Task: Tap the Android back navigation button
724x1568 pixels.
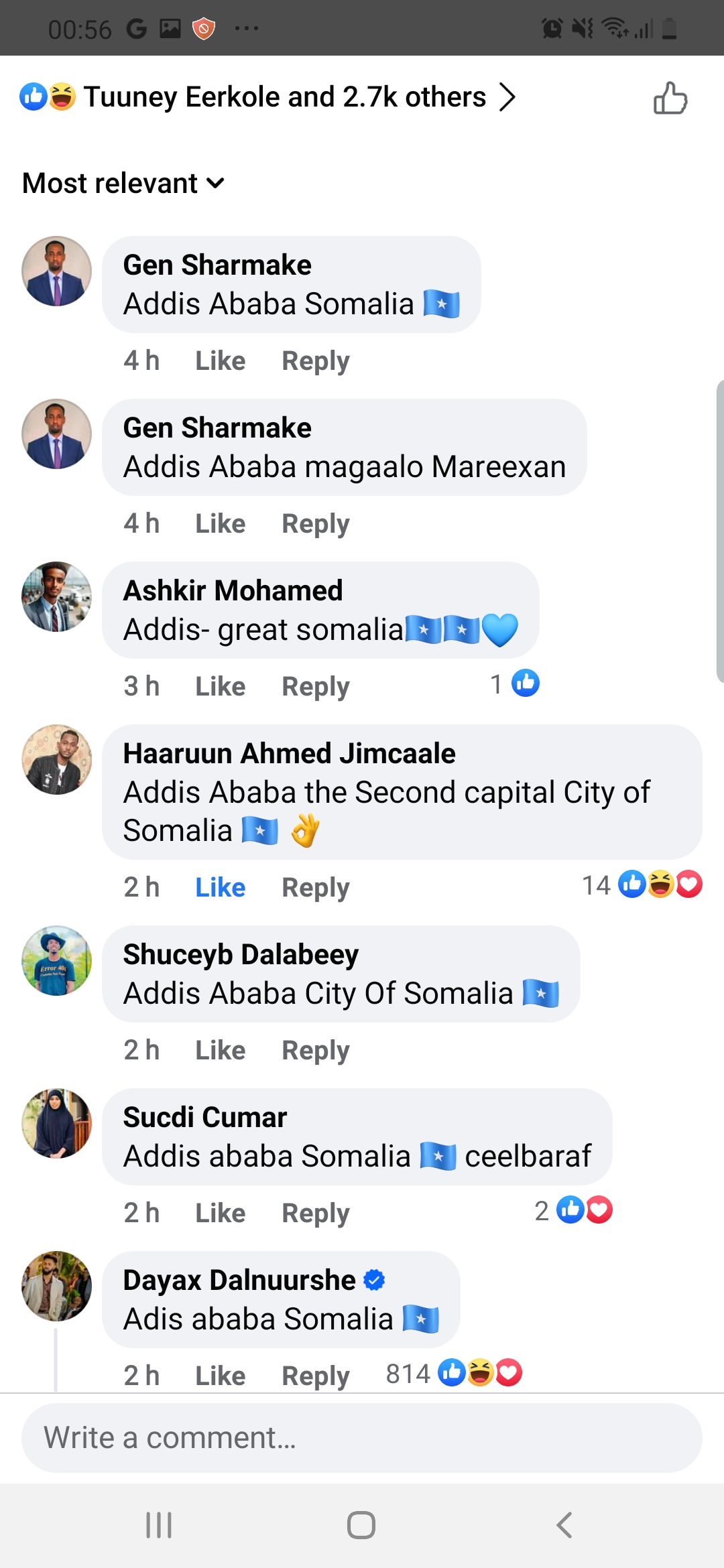Action: 564,1525
